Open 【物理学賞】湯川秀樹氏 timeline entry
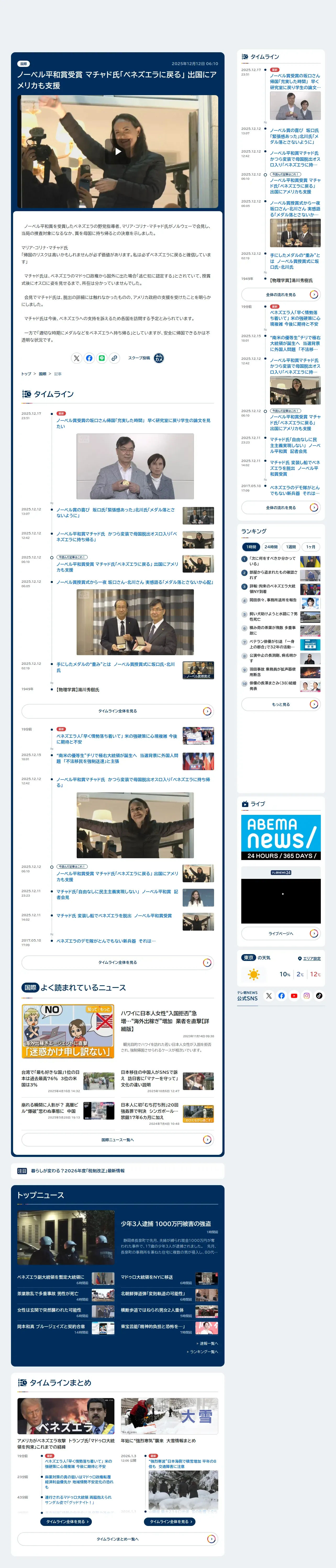 point(77,690)
